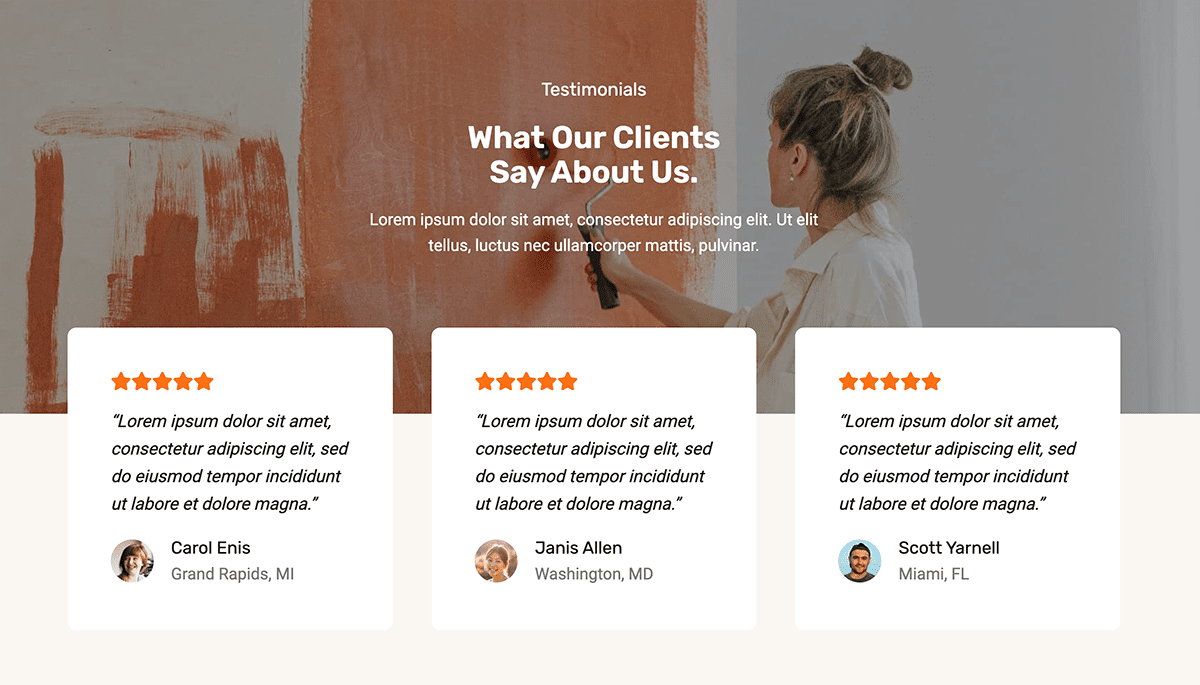Image resolution: width=1200 pixels, height=685 pixels.
Task: Click the last star in Janis Allen's rating
Action: click(x=568, y=381)
